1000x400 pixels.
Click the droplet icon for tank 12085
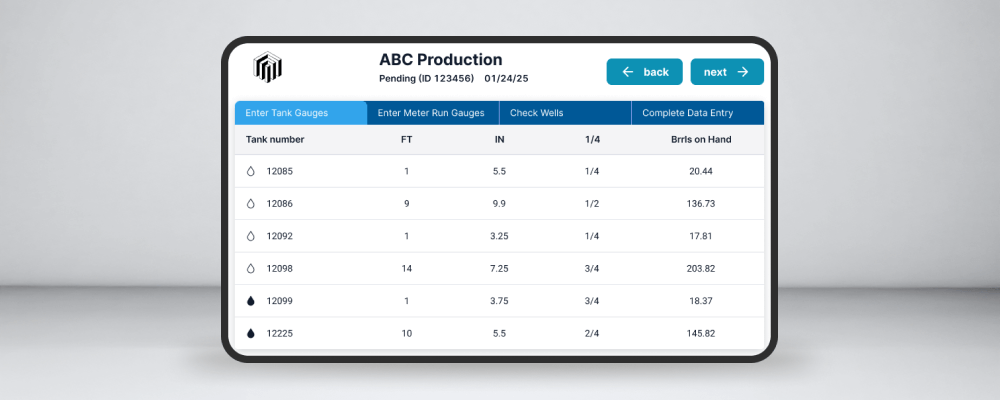click(251, 171)
